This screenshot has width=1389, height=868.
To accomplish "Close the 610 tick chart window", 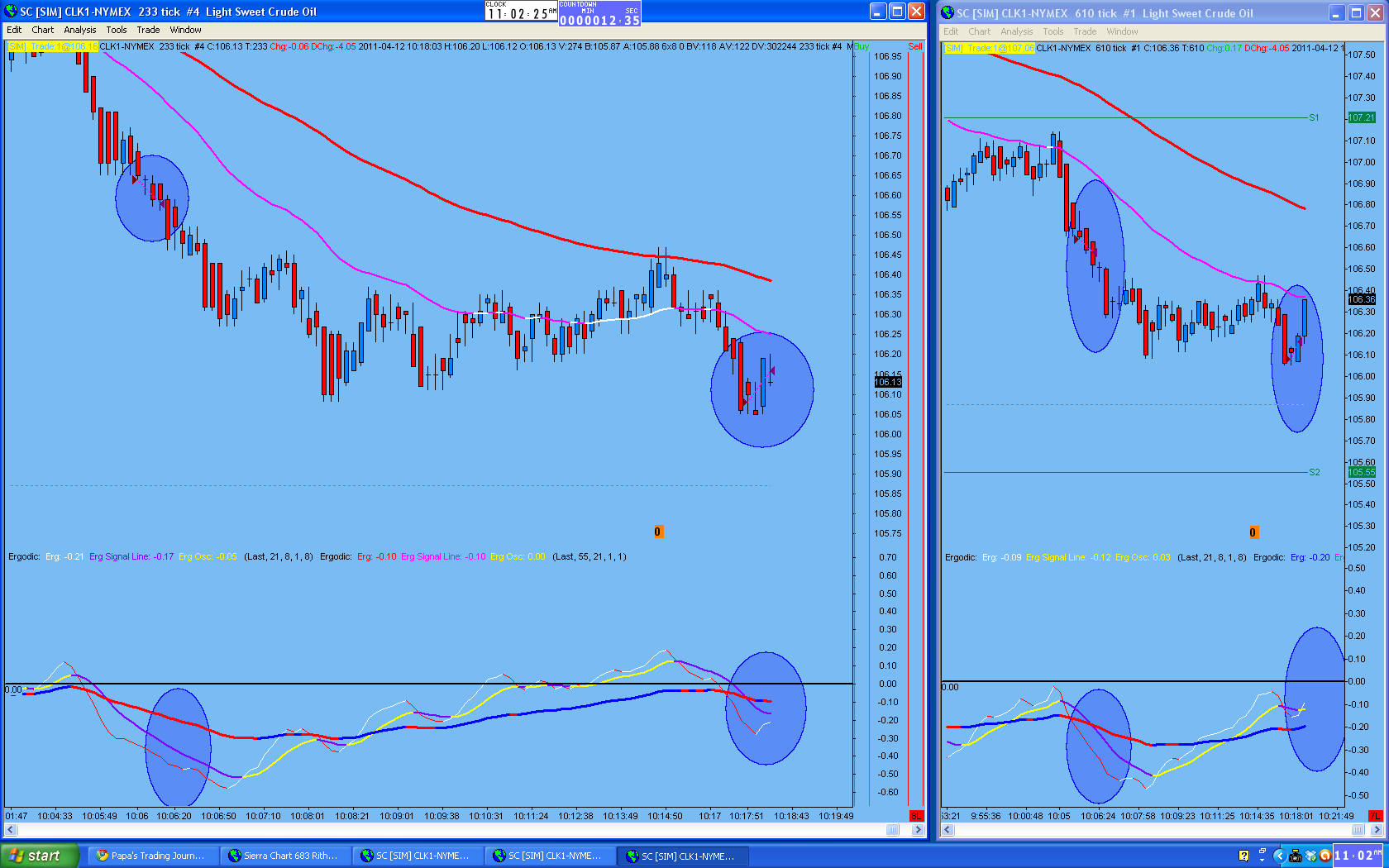I will pyautogui.click(x=1375, y=13).
